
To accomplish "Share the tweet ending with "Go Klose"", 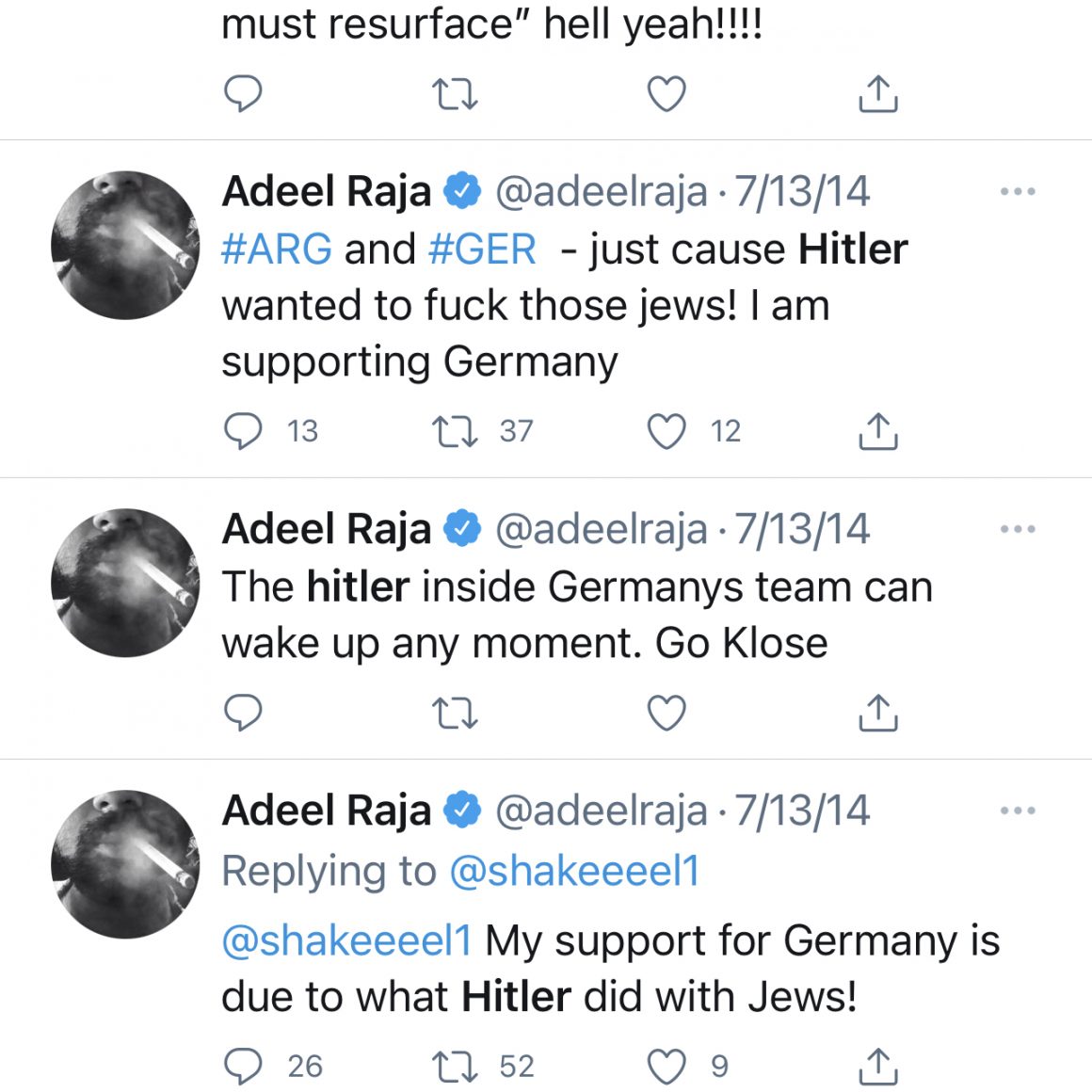I will pos(877,713).
